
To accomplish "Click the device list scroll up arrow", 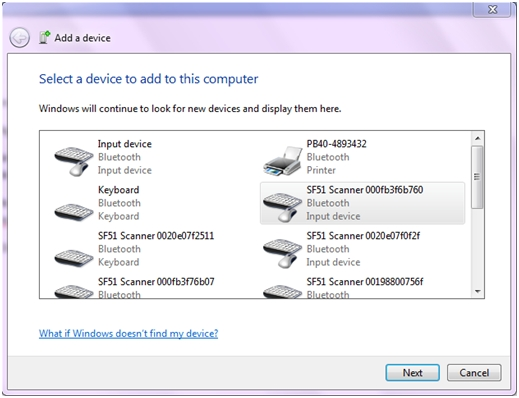I will click(x=477, y=138).
